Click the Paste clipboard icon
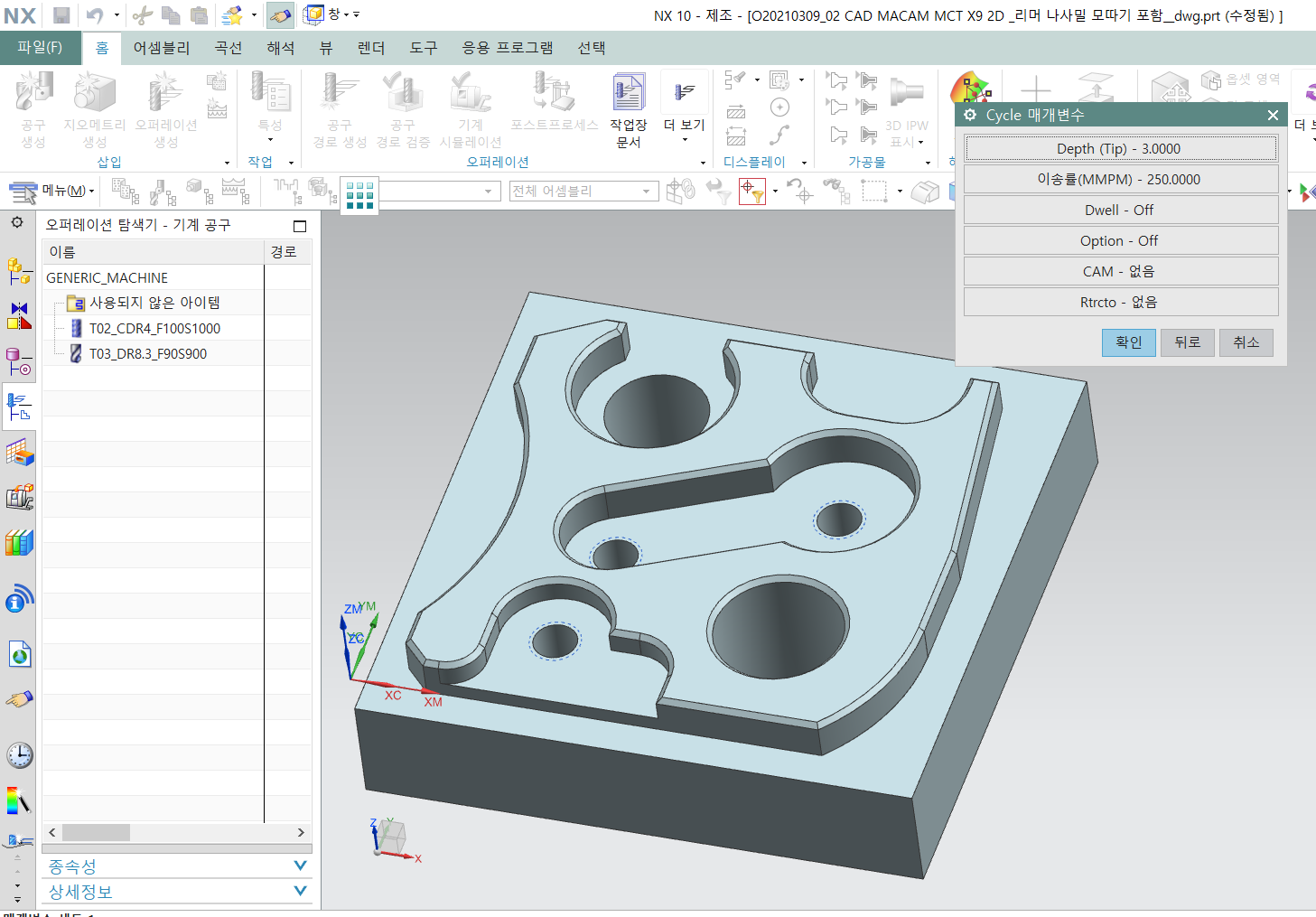 click(x=200, y=15)
